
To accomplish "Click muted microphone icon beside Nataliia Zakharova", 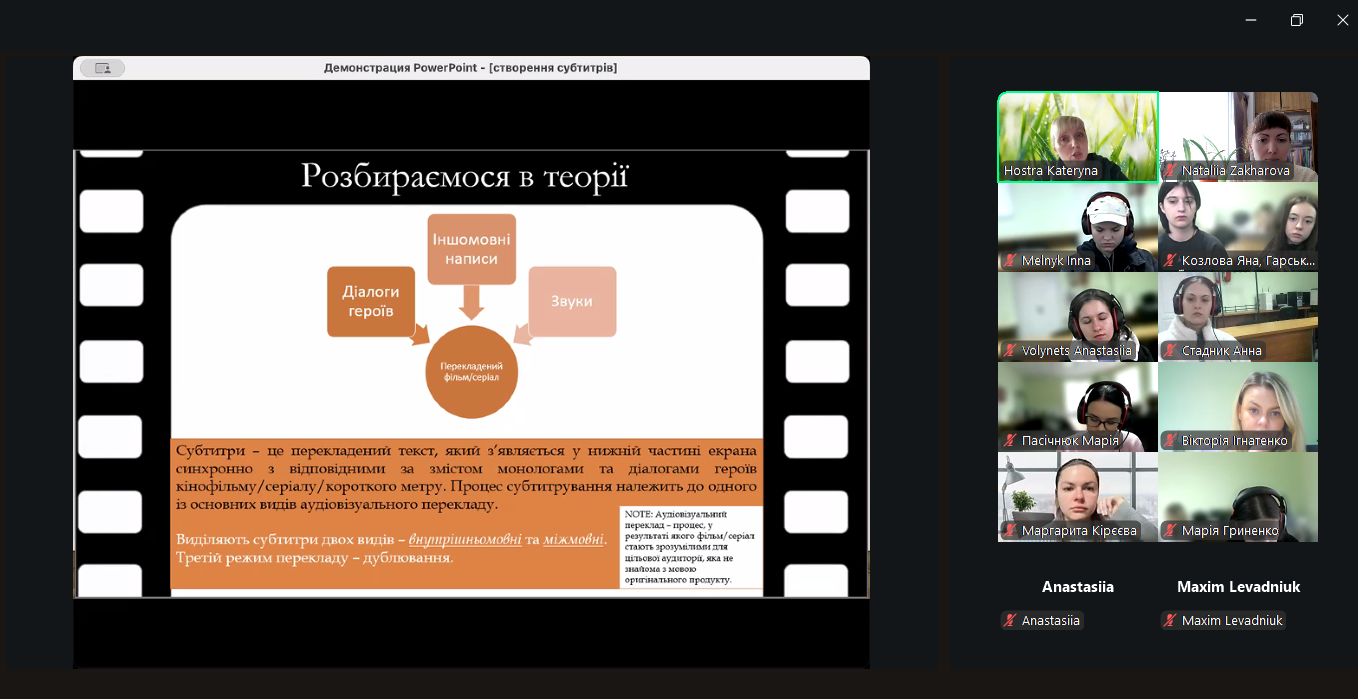I will 1170,171.
